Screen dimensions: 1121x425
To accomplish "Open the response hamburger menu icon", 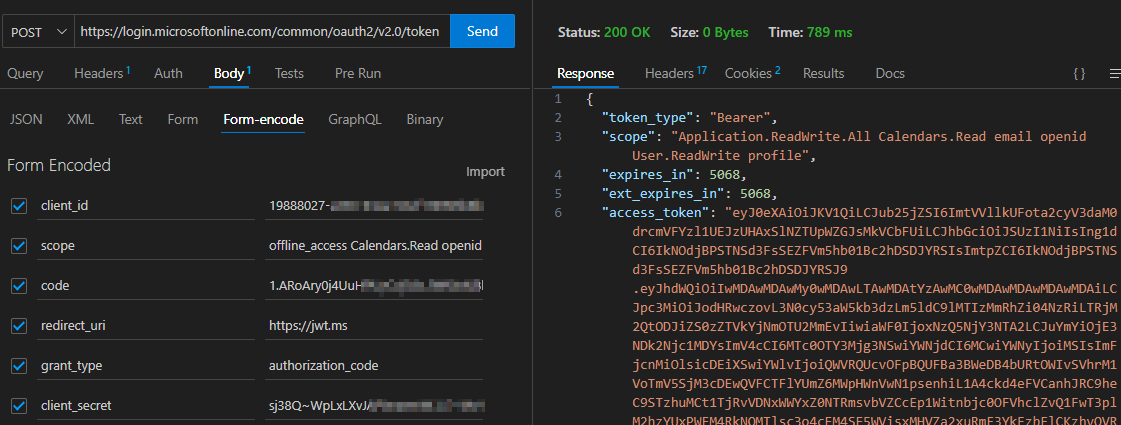I will point(1115,74).
